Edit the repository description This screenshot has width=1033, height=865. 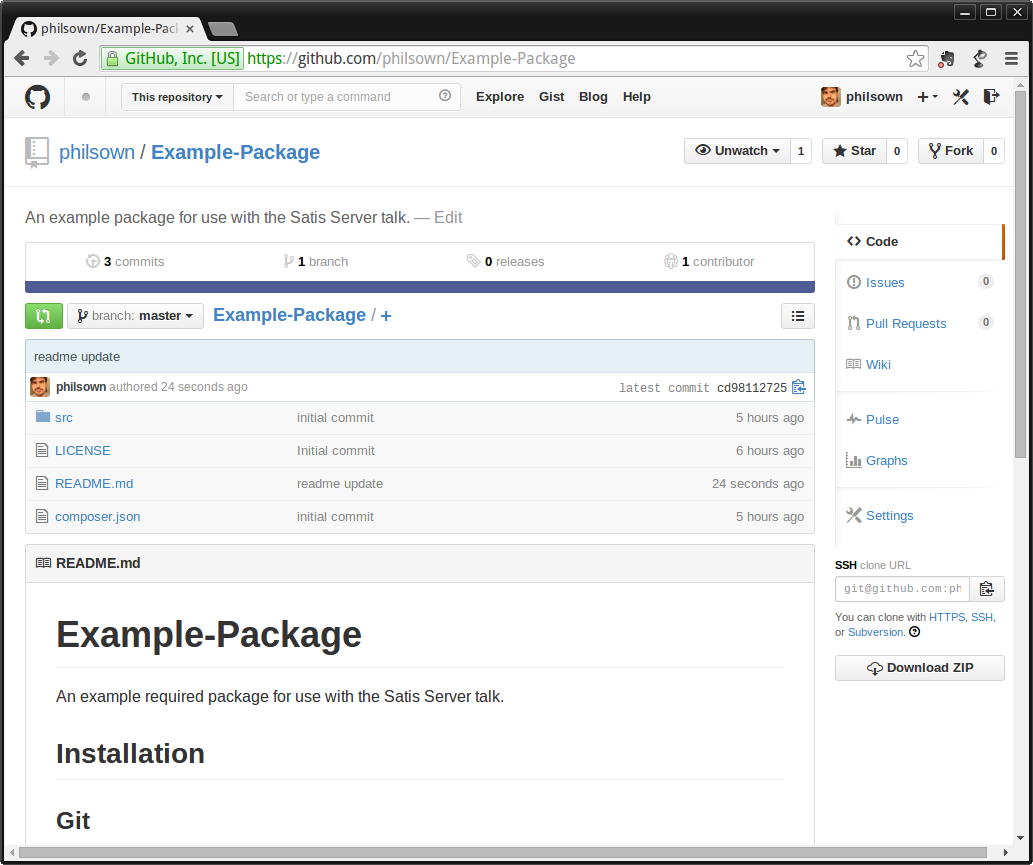pyautogui.click(x=448, y=217)
